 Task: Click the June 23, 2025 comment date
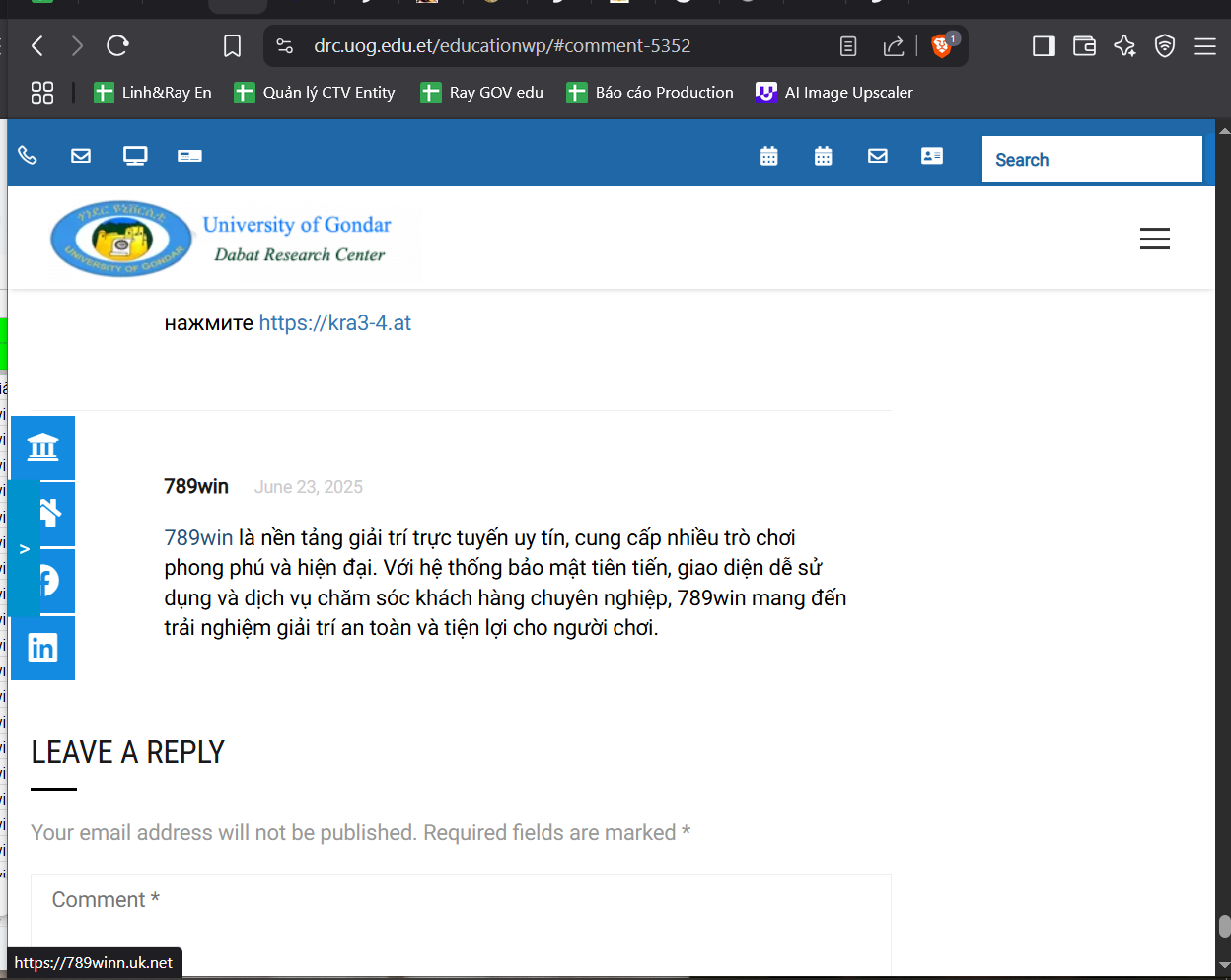coord(309,487)
